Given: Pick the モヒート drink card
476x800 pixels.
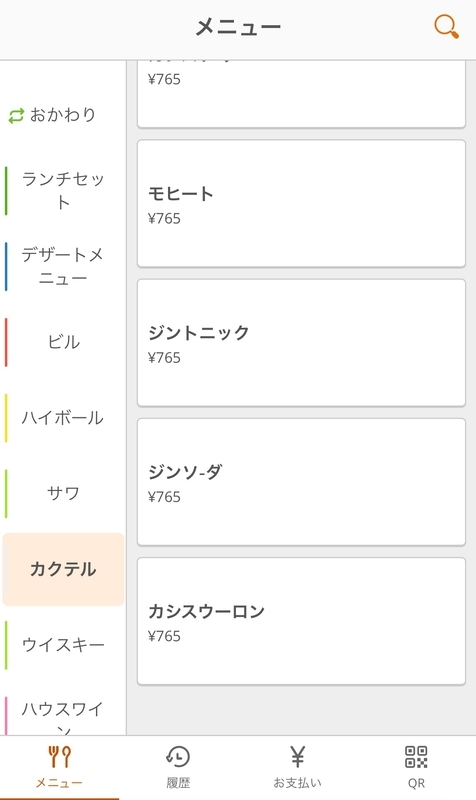Looking at the screenshot, I should [x=302, y=204].
